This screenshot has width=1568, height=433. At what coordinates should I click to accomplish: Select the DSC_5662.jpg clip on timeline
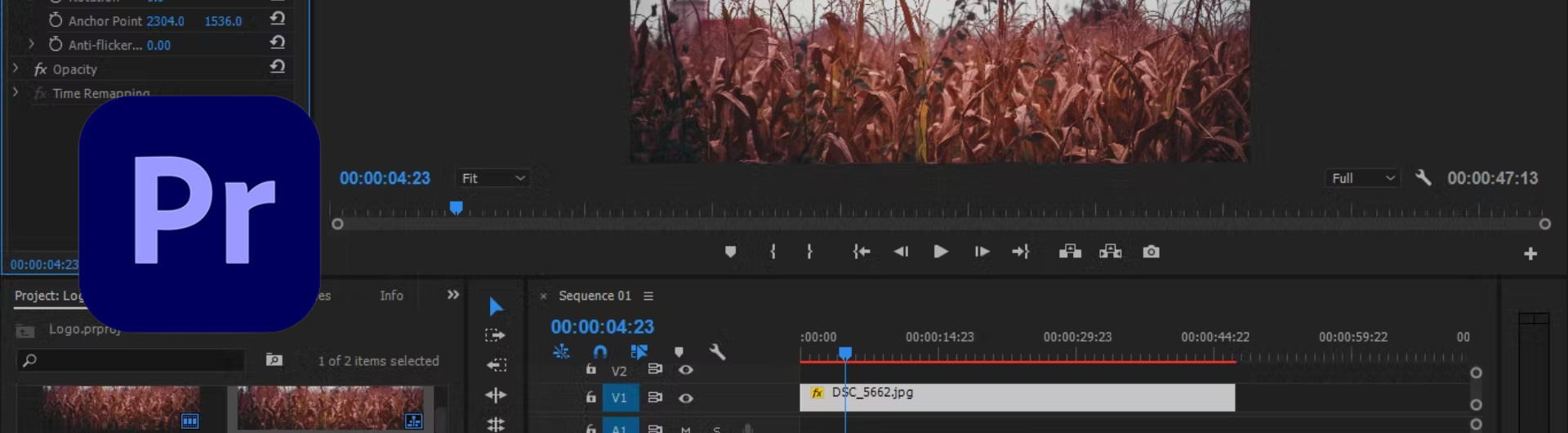coord(1017,398)
